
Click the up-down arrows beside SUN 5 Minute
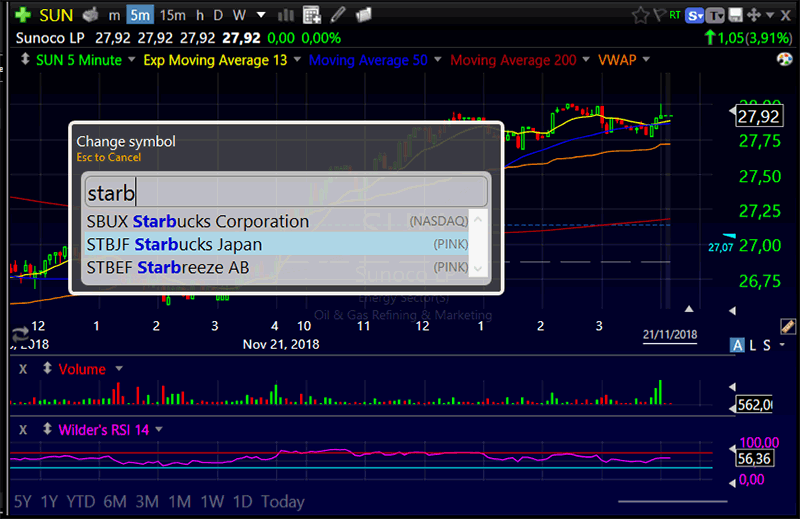coord(24,59)
